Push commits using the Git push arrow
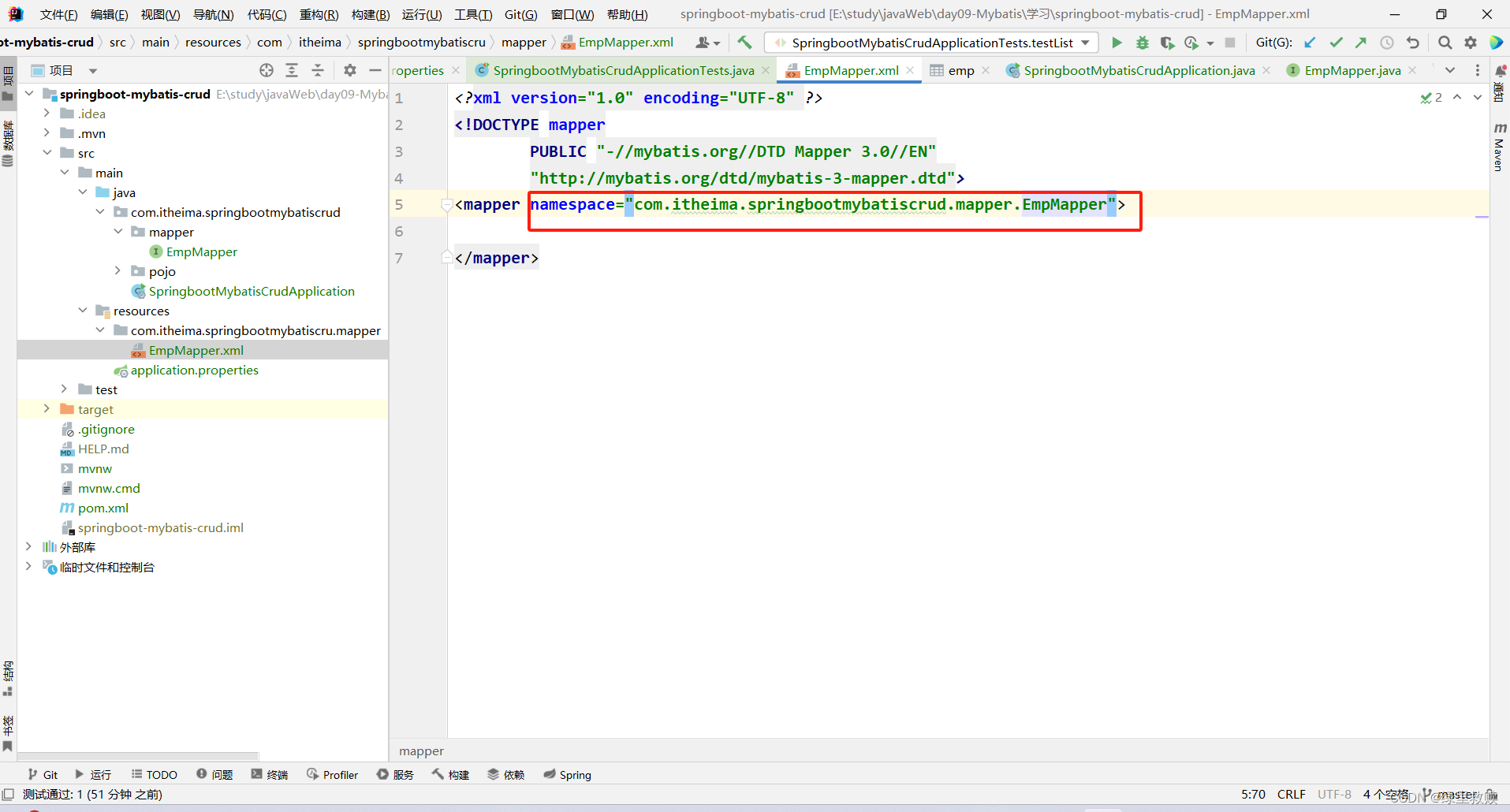Screen dimensions: 1510x812 1362,42
